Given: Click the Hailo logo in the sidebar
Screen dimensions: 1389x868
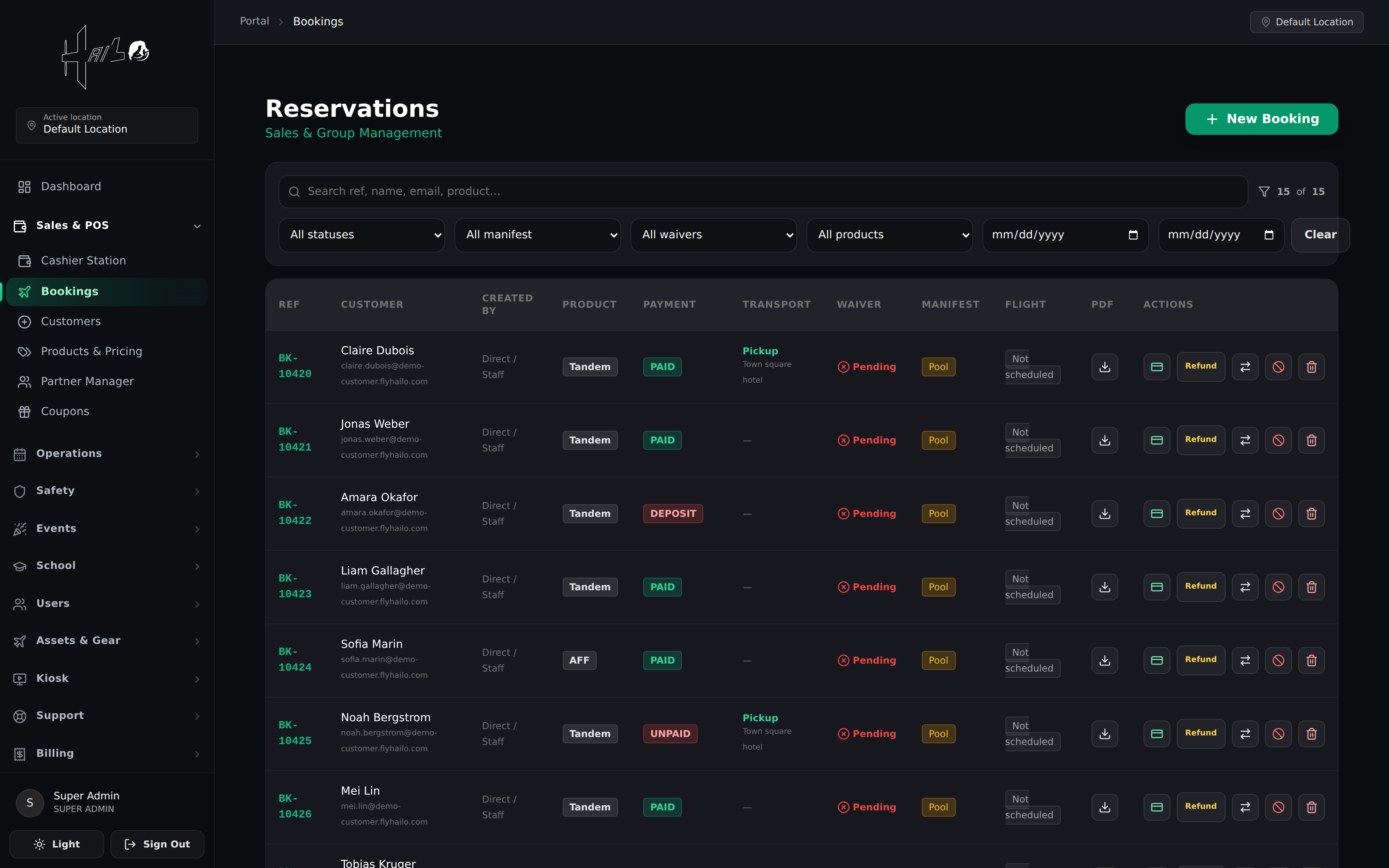Looking at the screenshot, I should 106,57.
